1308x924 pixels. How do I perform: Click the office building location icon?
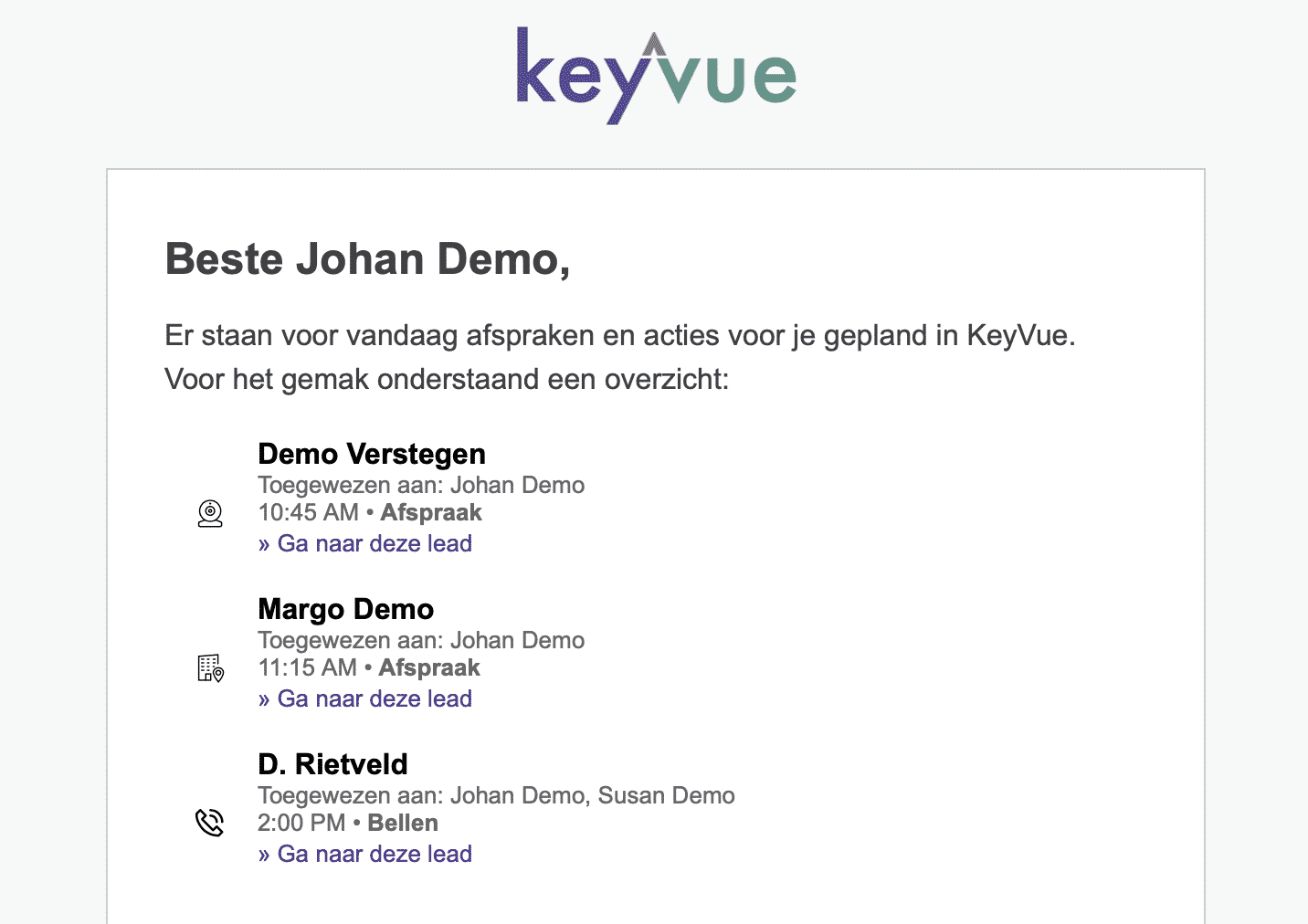pos(210,668)
